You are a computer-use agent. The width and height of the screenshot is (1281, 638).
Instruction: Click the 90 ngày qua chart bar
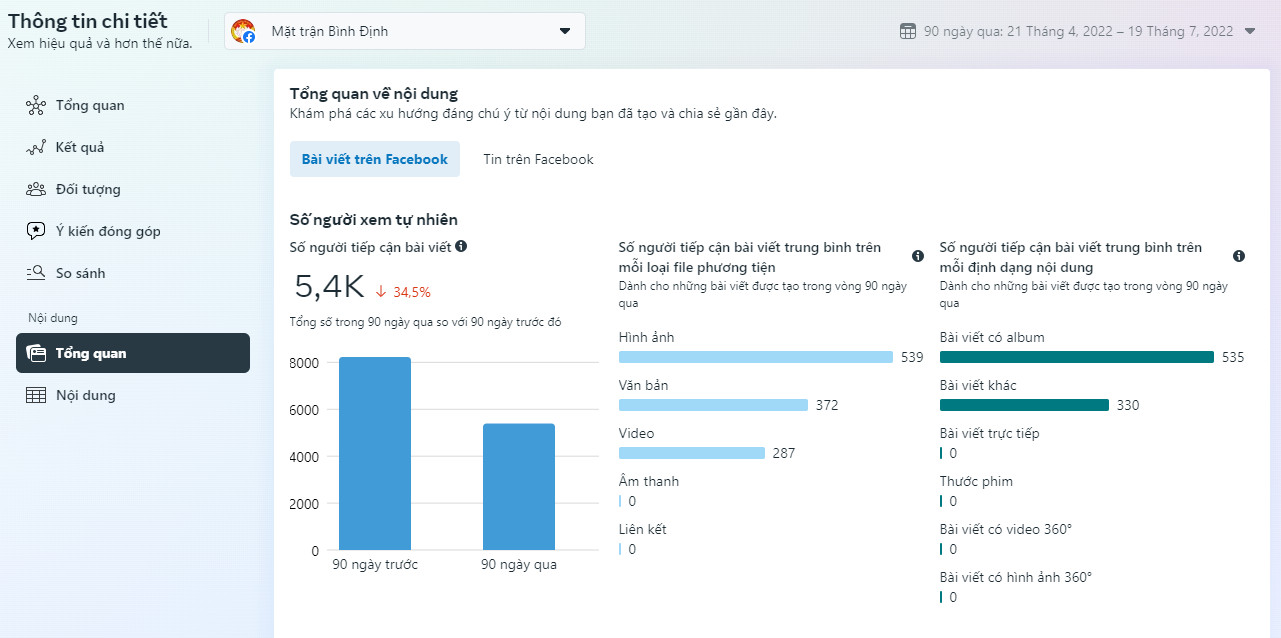pos(518,487)
